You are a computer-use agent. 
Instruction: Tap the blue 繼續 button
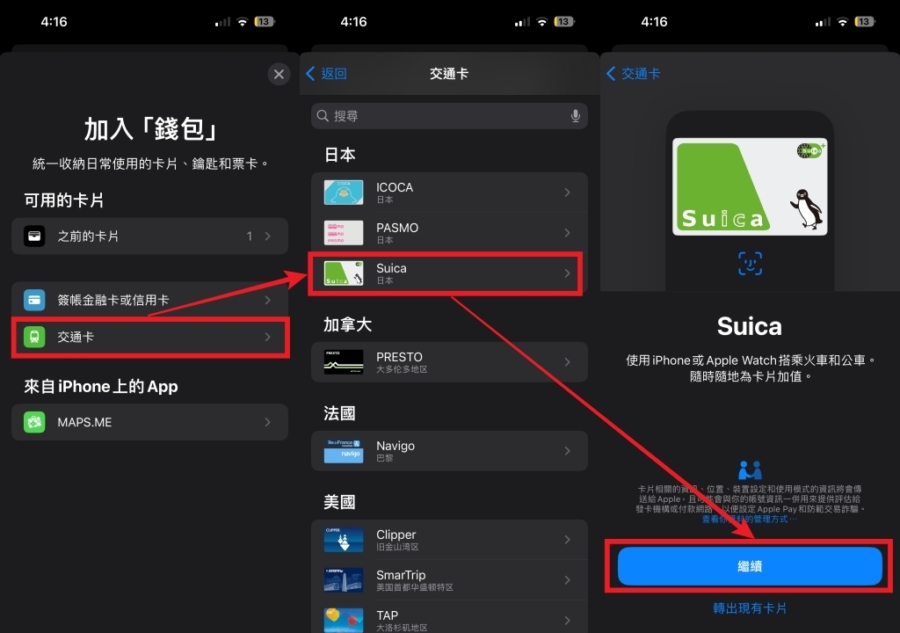click(750, 566)
